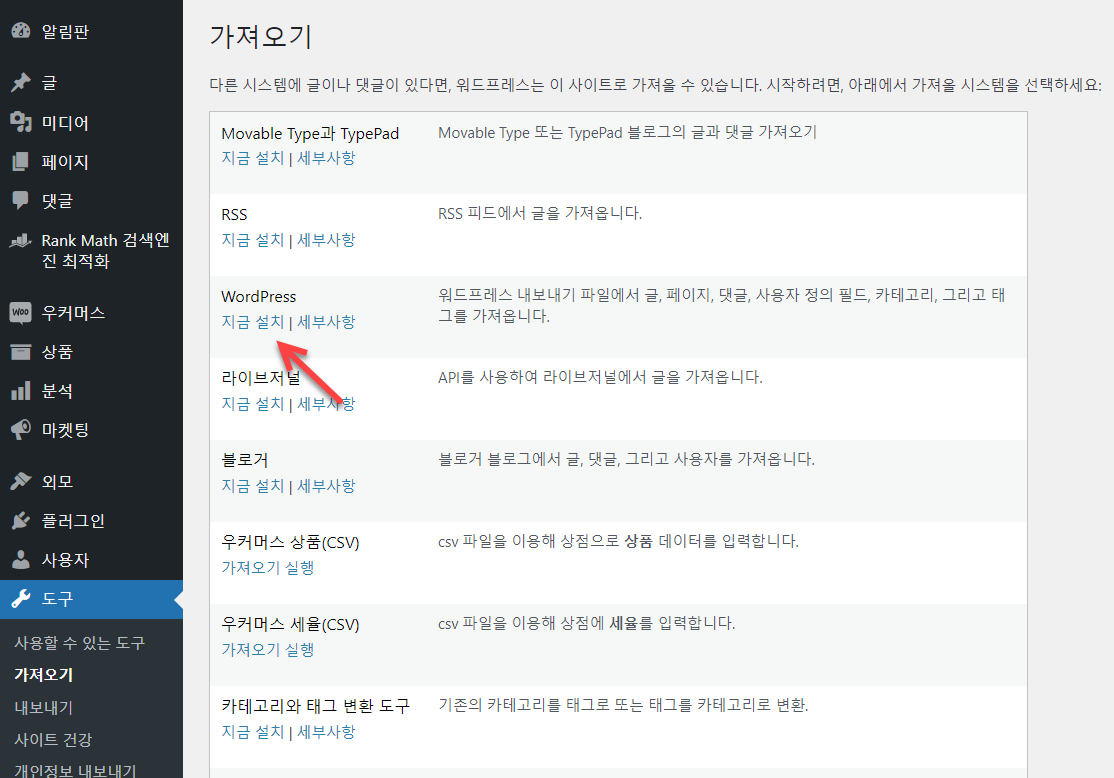Click the 라이브저널 importer title
Screen dimensions: 1114x778
[x=261, y=378]
